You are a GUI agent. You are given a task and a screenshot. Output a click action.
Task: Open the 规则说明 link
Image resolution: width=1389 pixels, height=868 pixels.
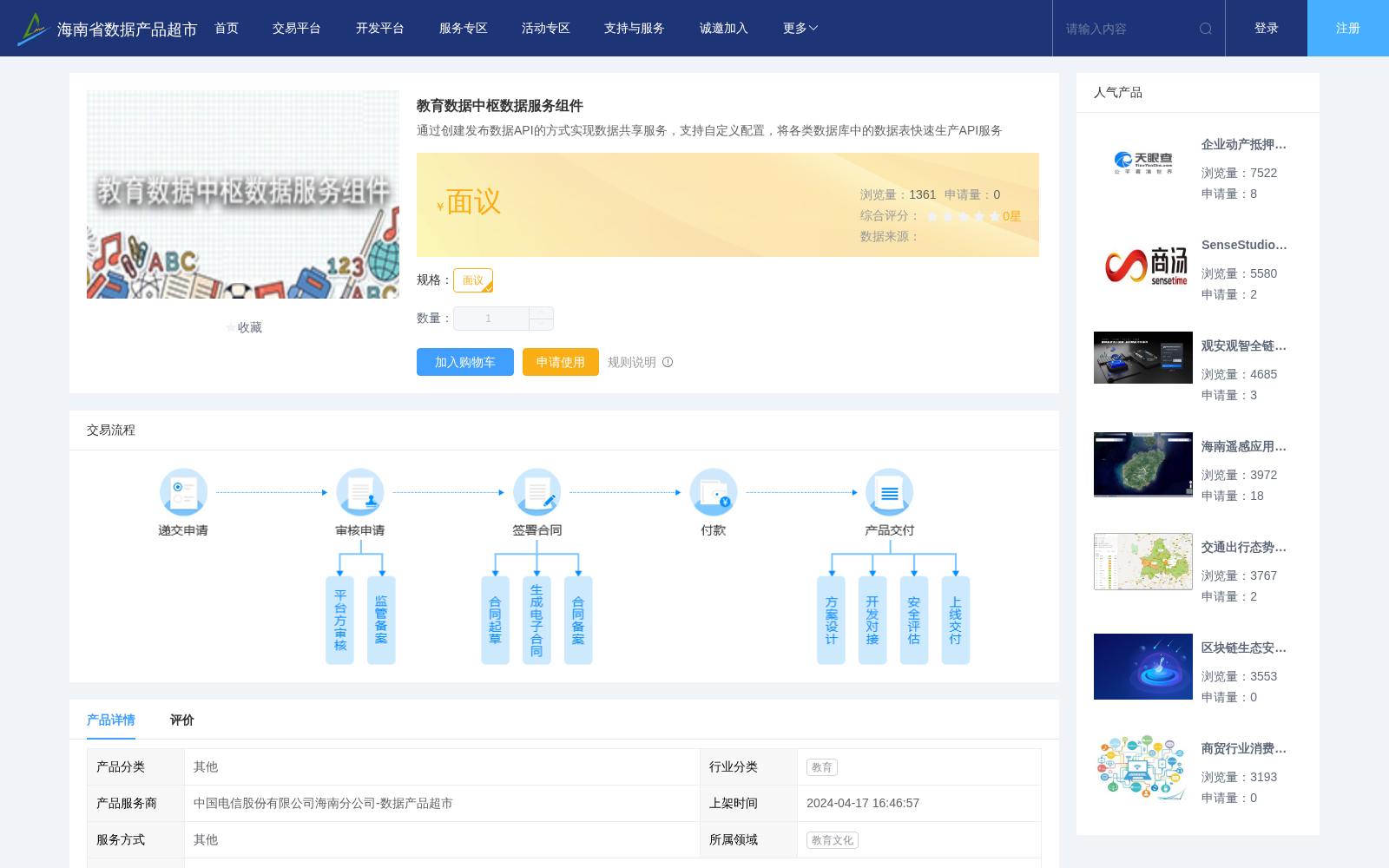point(632,362)
